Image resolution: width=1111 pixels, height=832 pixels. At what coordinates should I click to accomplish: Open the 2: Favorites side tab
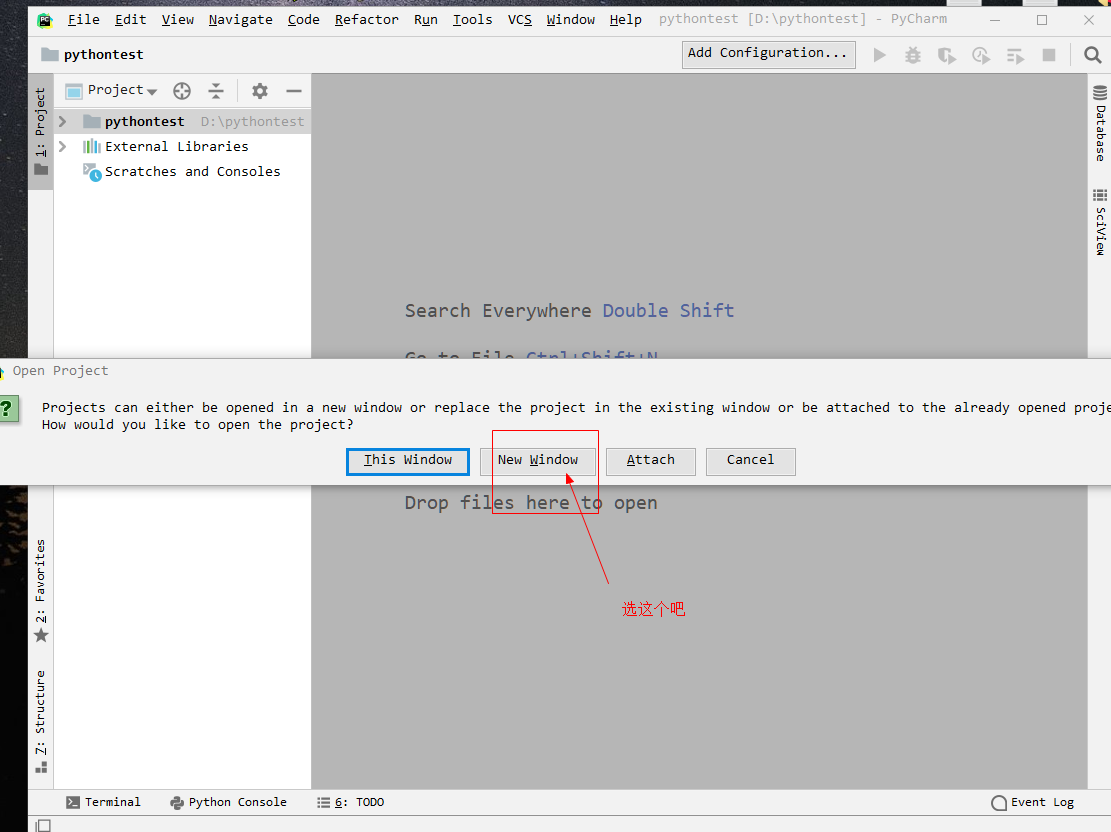point(40,590)
